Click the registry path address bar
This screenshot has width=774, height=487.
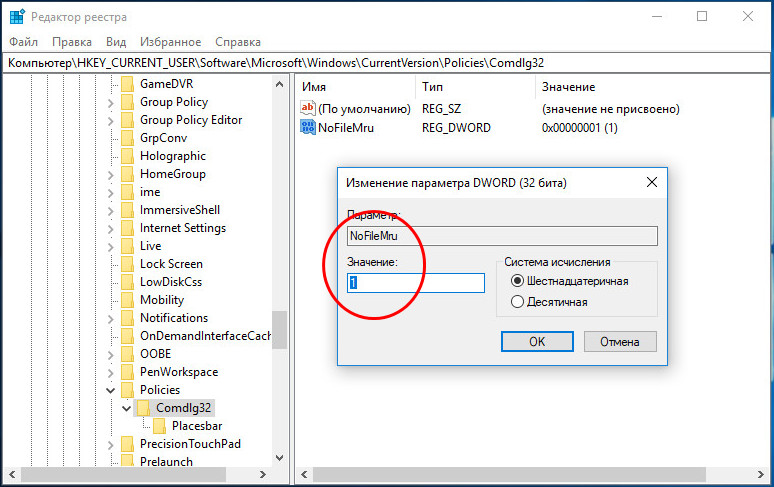387,63
